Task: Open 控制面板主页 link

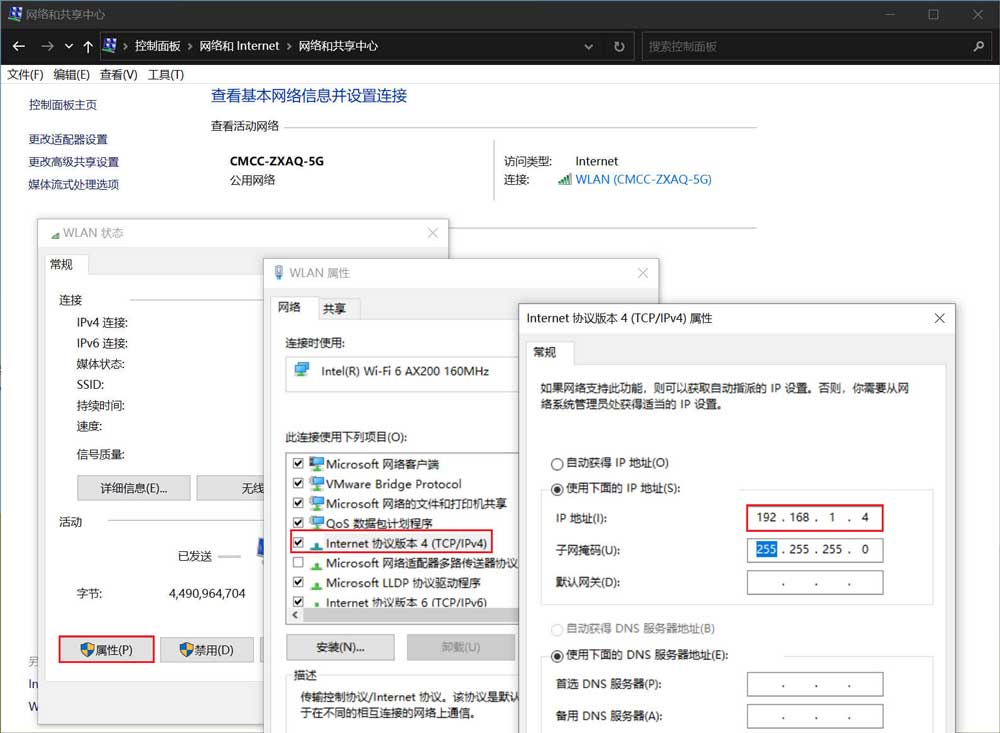Action: [62, 105]
